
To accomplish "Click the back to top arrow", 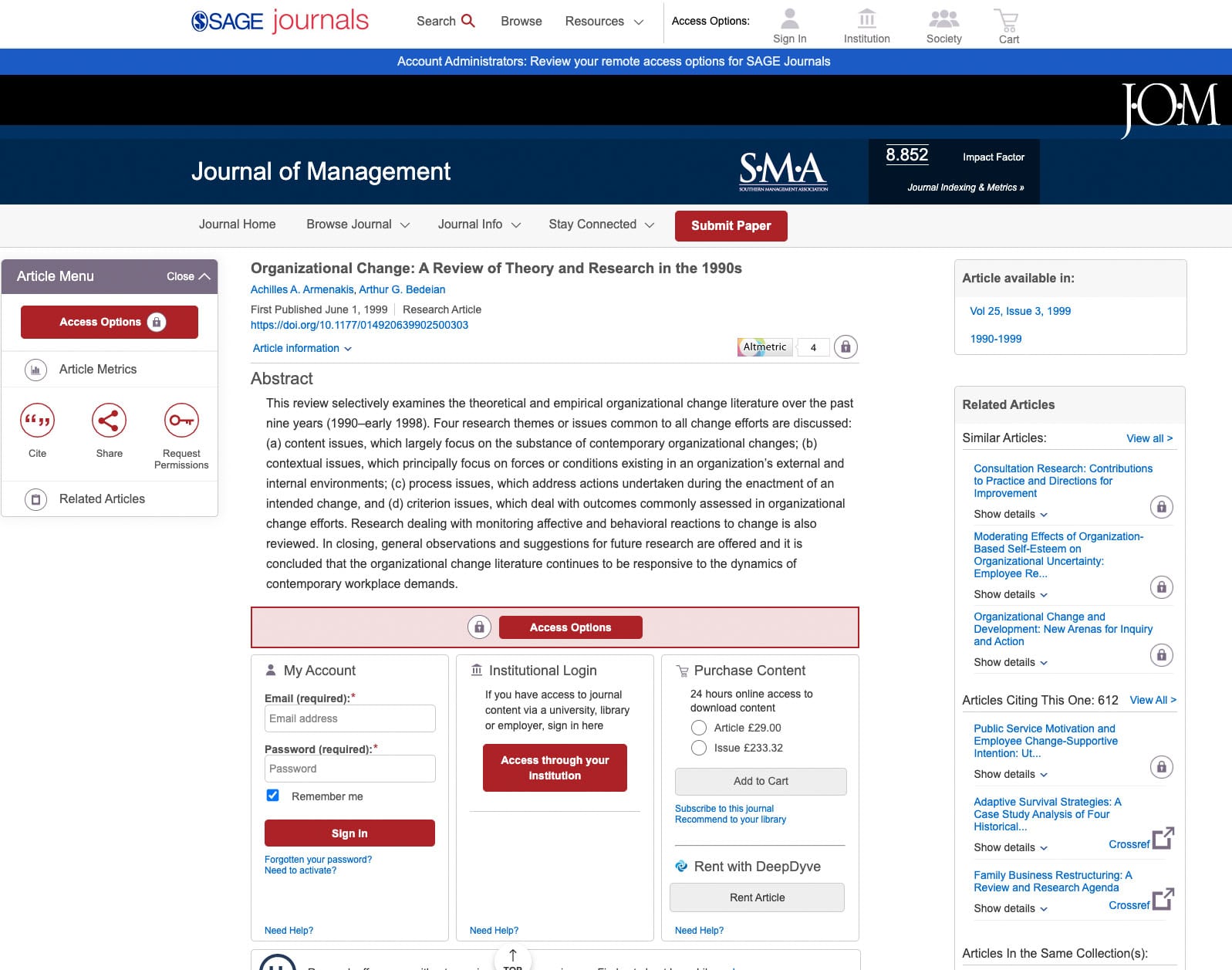I will coord(513,958).
